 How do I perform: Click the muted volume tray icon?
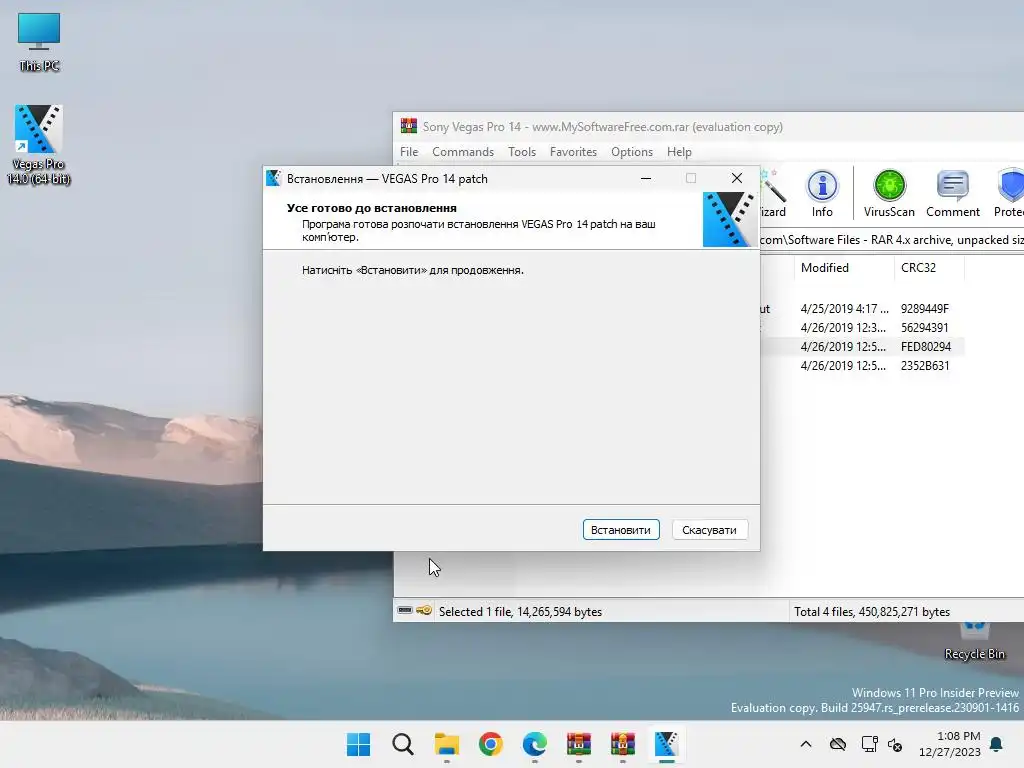895,744
